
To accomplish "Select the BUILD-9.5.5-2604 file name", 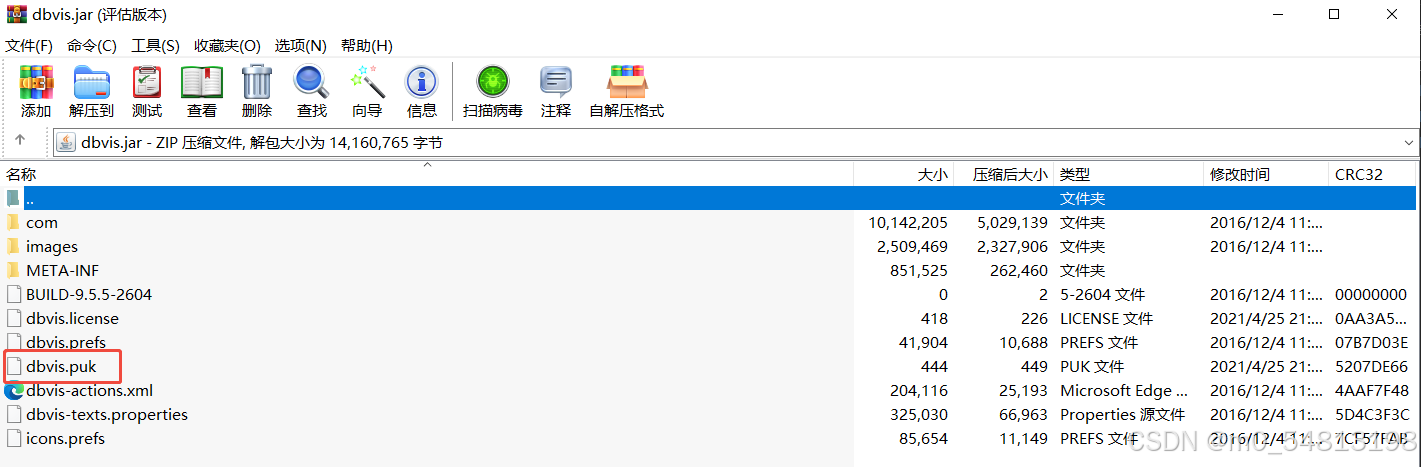I will tap(89, 294).
